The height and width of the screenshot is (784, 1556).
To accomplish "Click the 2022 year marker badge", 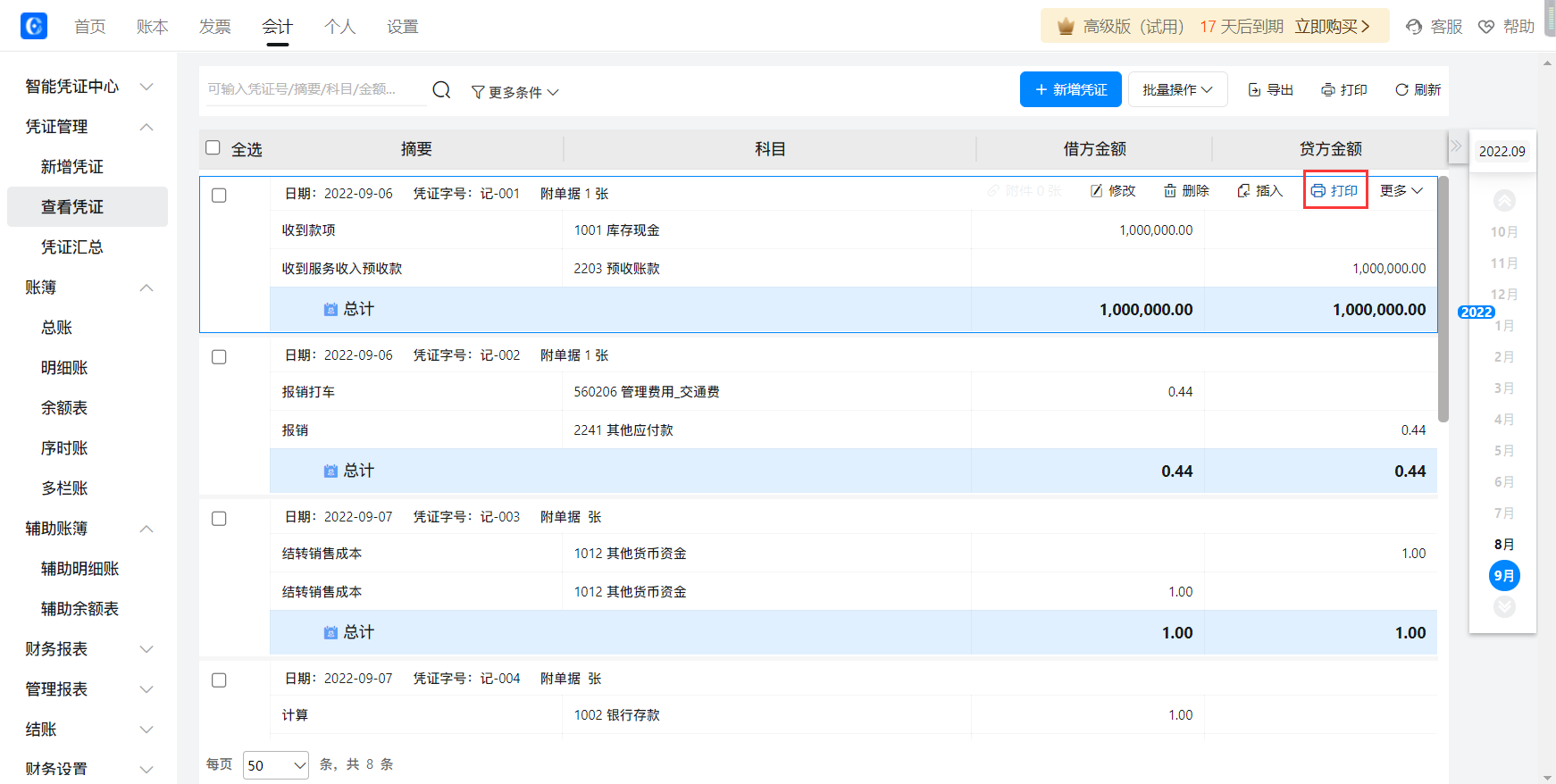I will (1477, 312).
